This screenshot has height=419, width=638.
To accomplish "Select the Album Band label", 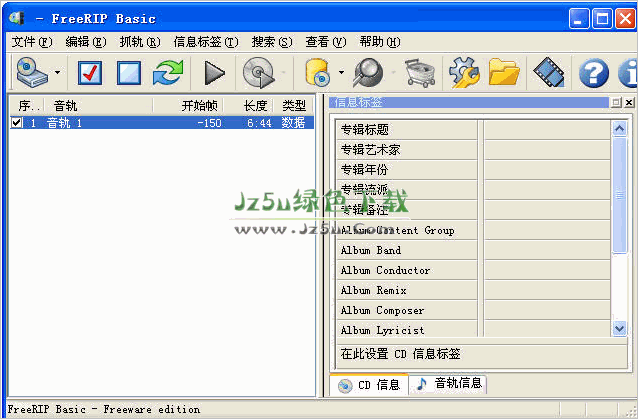I will (x=371, y=250).
